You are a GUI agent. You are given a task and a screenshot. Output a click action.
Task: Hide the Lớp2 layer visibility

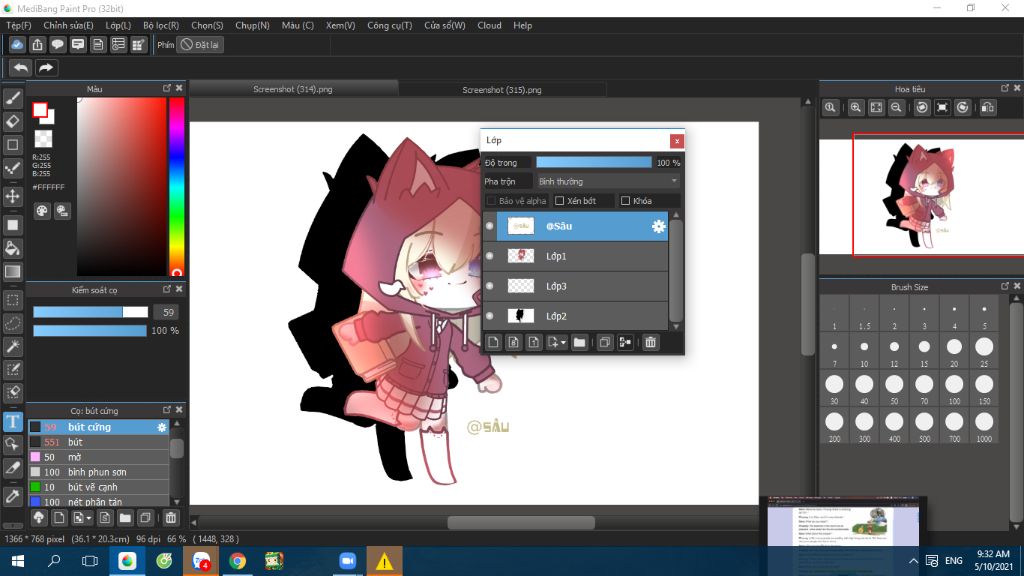[490, 316]
